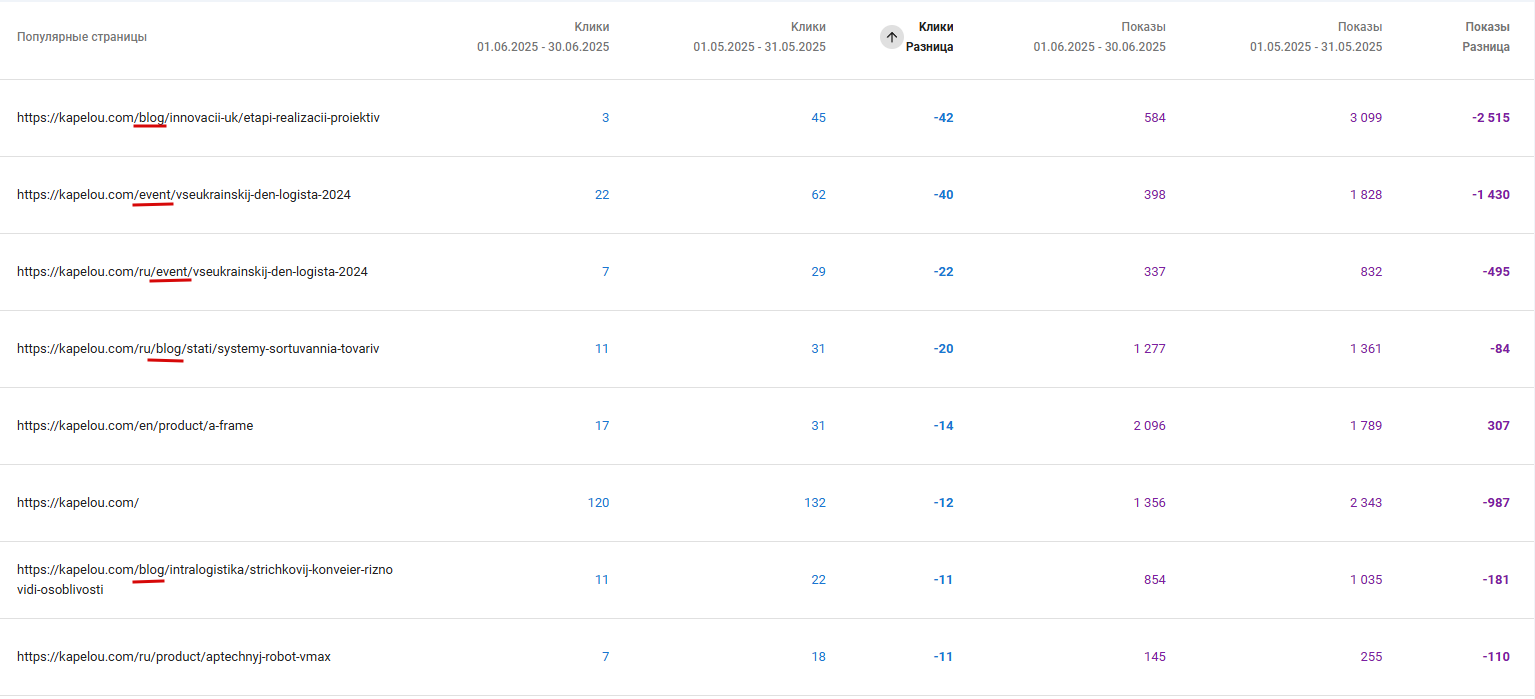1535x699 pixels.
Task: Click the June impressions value 1 277
Action: (x=1150, y=349)
